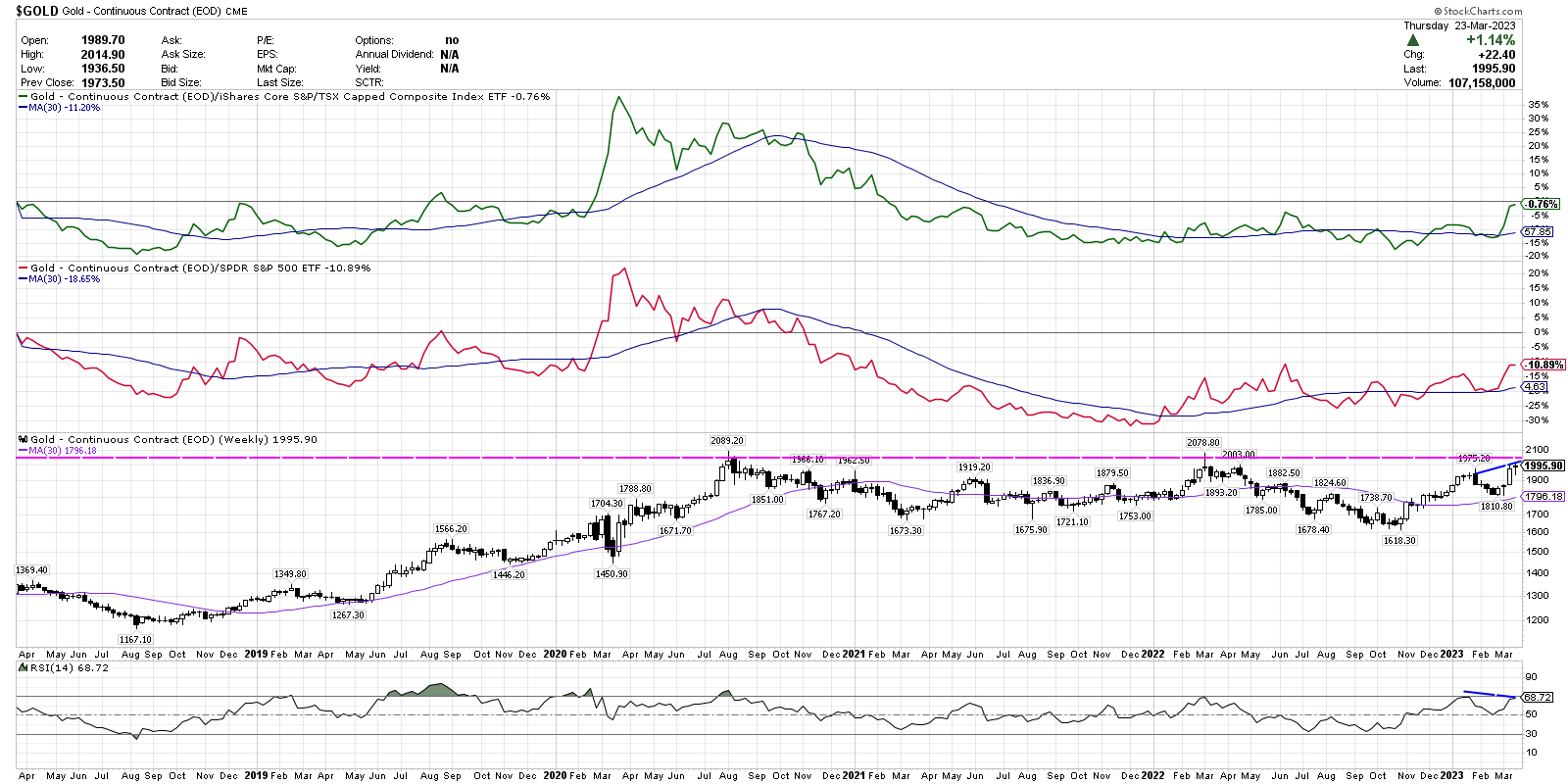This screenshot has height=784, width=1568.
Task: Select the $GOLD ticker symbol title
Action: pyautogui.click(x=37, y=11)
